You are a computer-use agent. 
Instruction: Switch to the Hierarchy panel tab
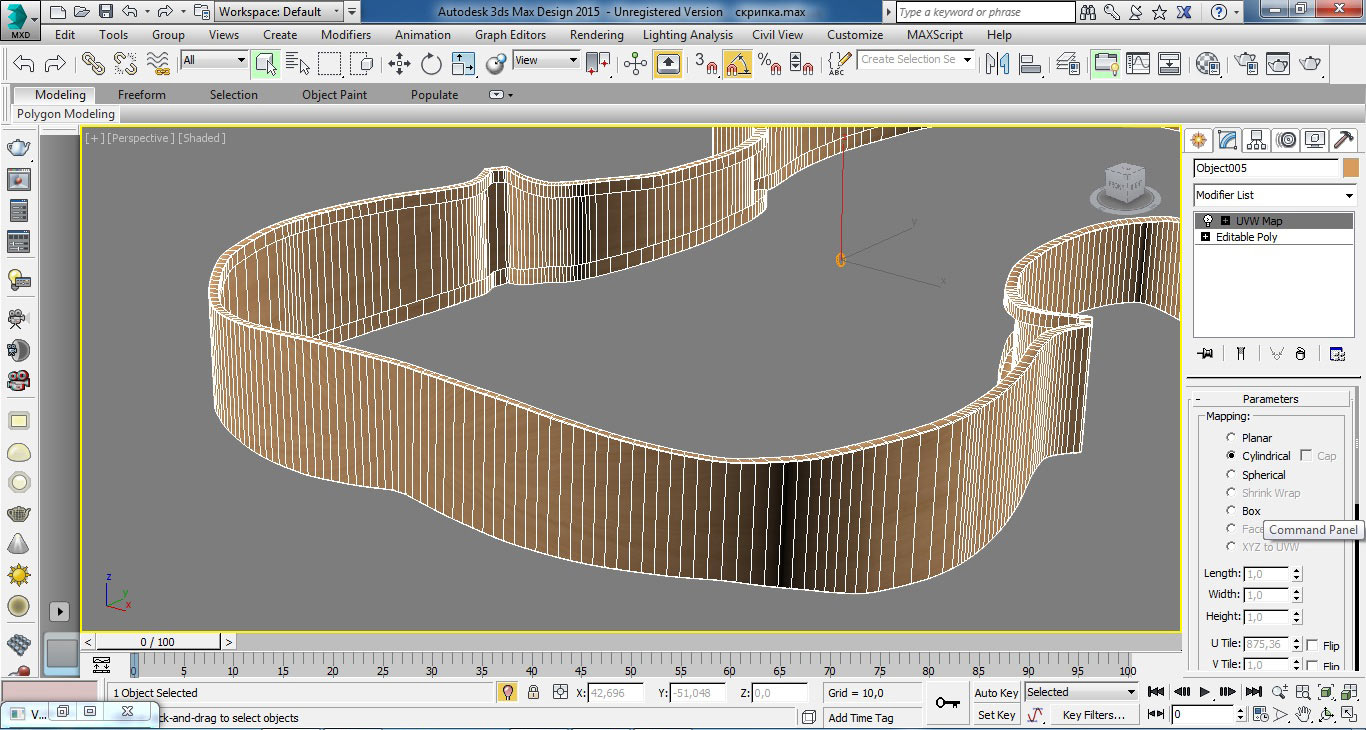point(1257,140)
